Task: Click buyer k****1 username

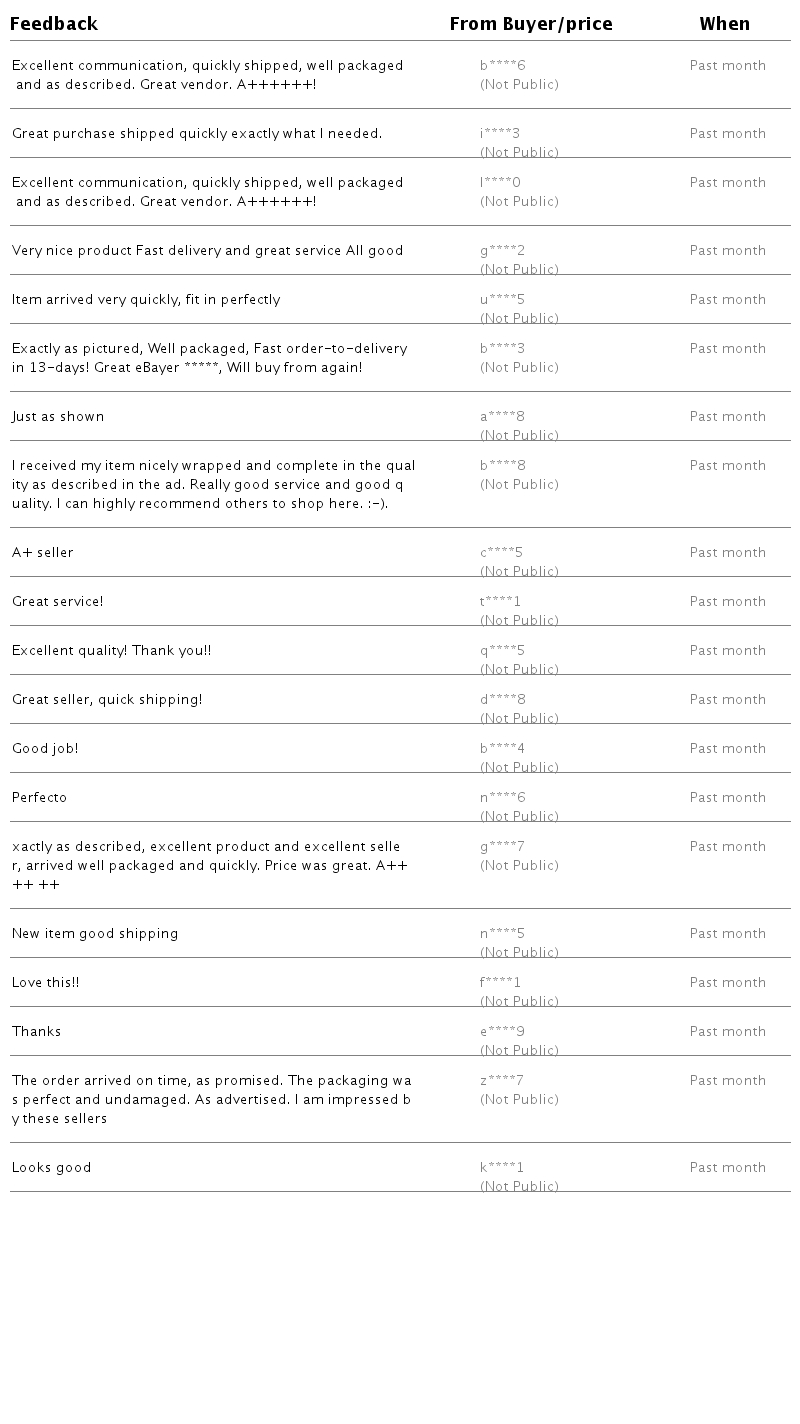Action: pyautogui.click(x=501, y=1168)
